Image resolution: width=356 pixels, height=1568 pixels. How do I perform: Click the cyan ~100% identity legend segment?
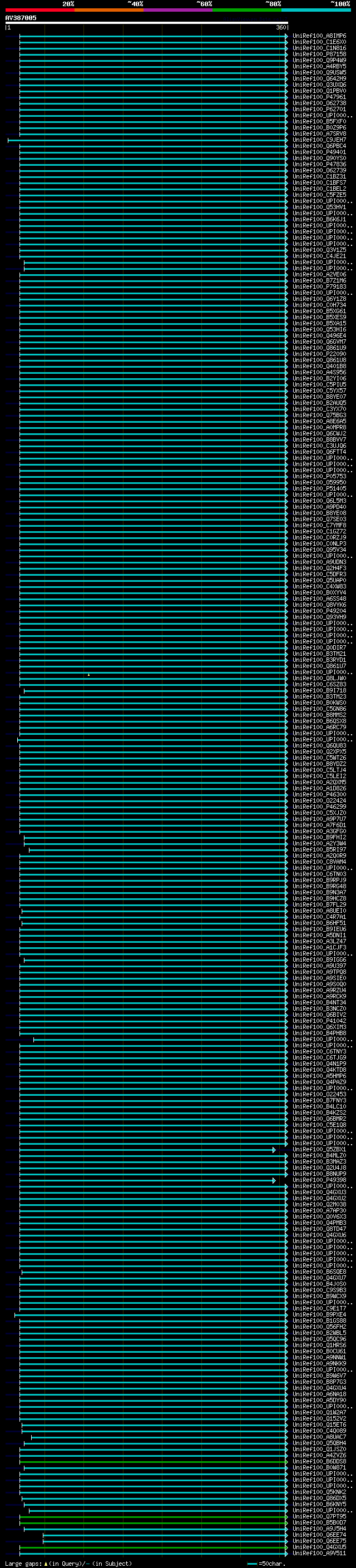click(317, 10)
